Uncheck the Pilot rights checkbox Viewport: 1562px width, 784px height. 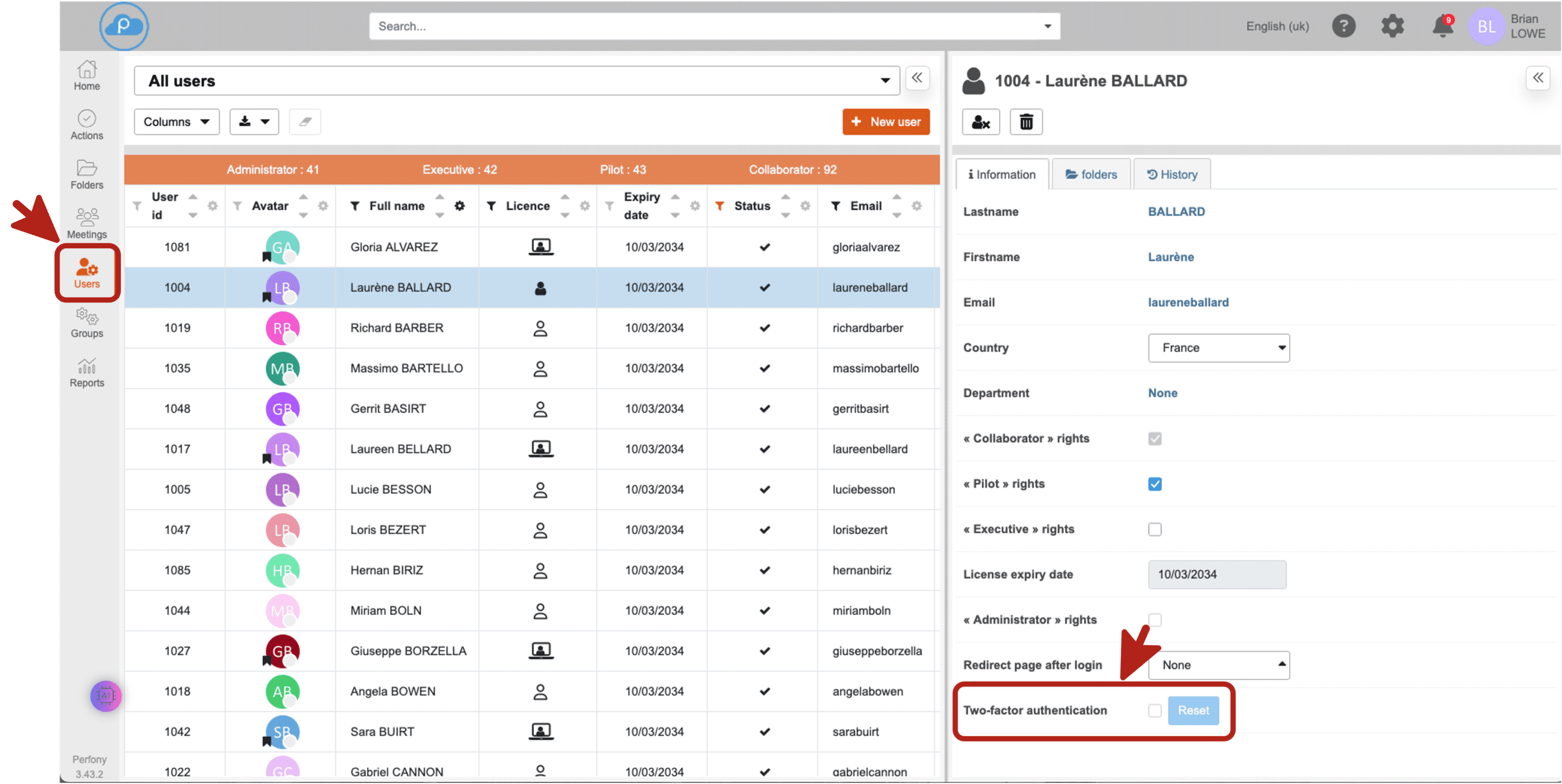[1155, 484]
